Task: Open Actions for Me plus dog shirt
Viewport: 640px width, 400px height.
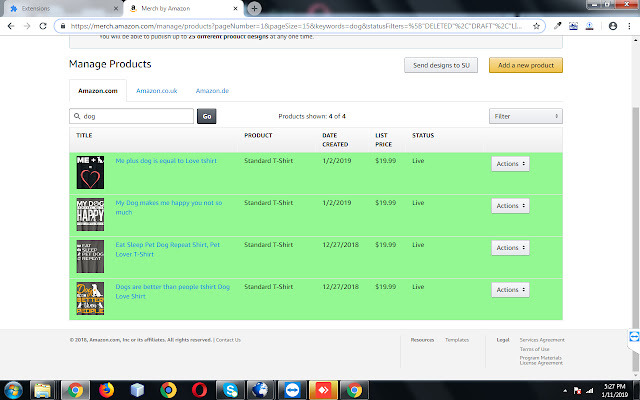Action: click(510, 164)
